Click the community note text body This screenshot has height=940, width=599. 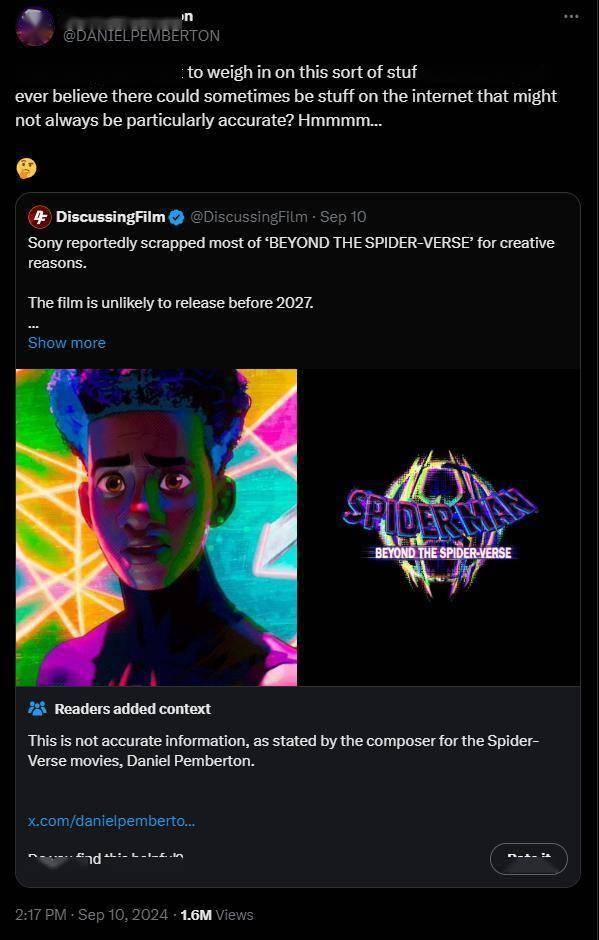tap(284, 751)
